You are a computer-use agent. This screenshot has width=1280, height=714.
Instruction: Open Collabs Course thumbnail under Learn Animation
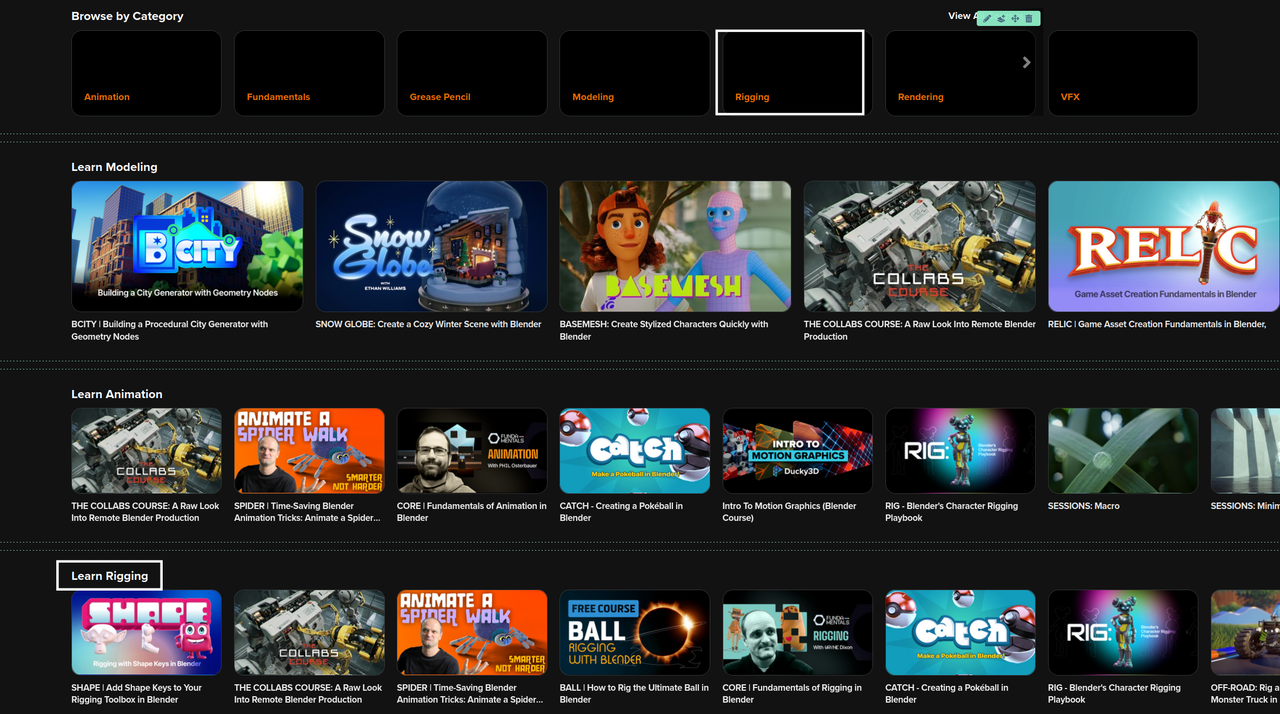click(146, 450)
